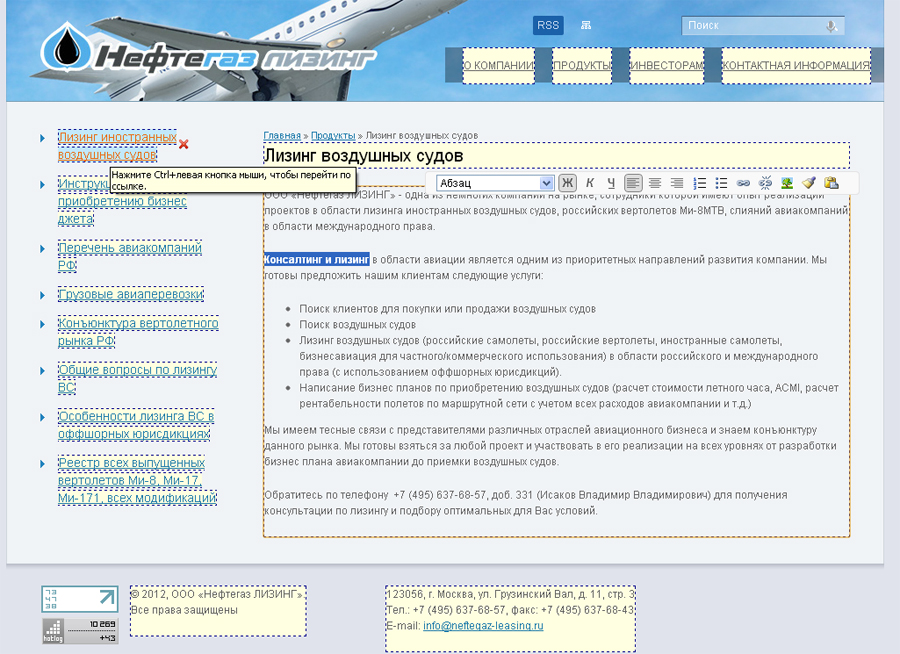Insert a numbered list
This screenshot has height=654, width=900.
700,183
